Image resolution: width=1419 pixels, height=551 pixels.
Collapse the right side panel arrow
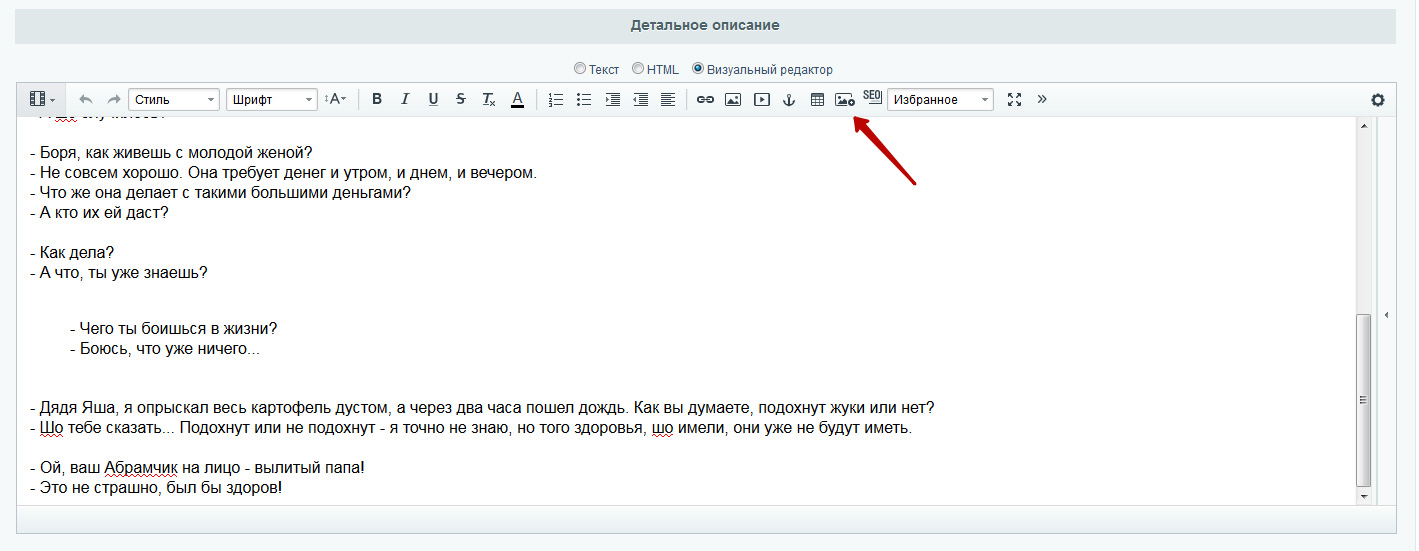point(1386,315)
